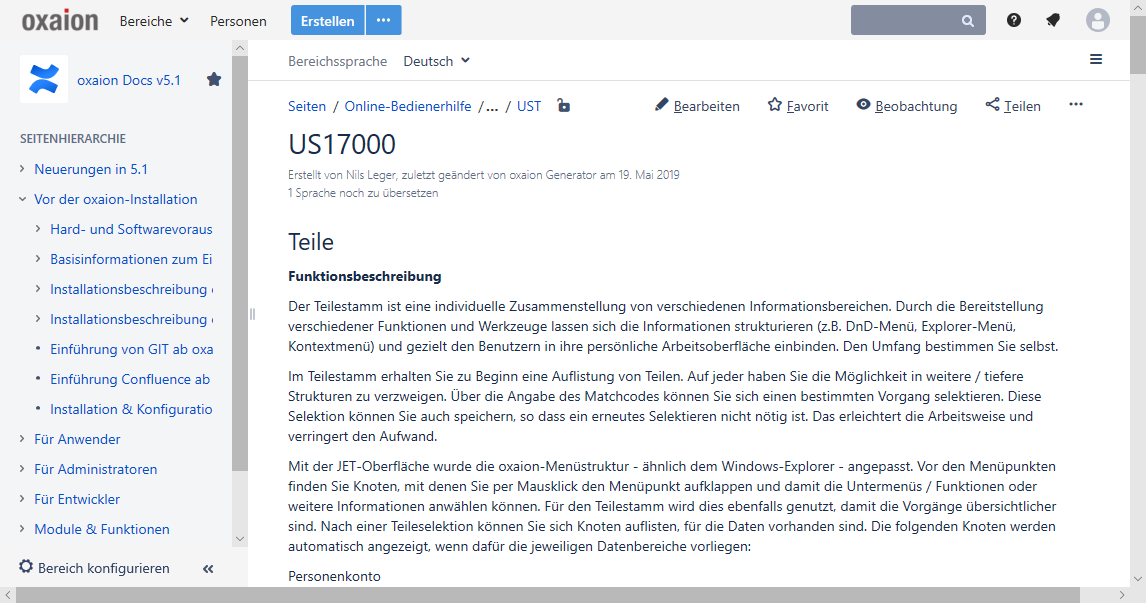This screenshot has width=1146, height=603.
Task: Click the page restrictions padlock icon
Action: pos(564,106)
